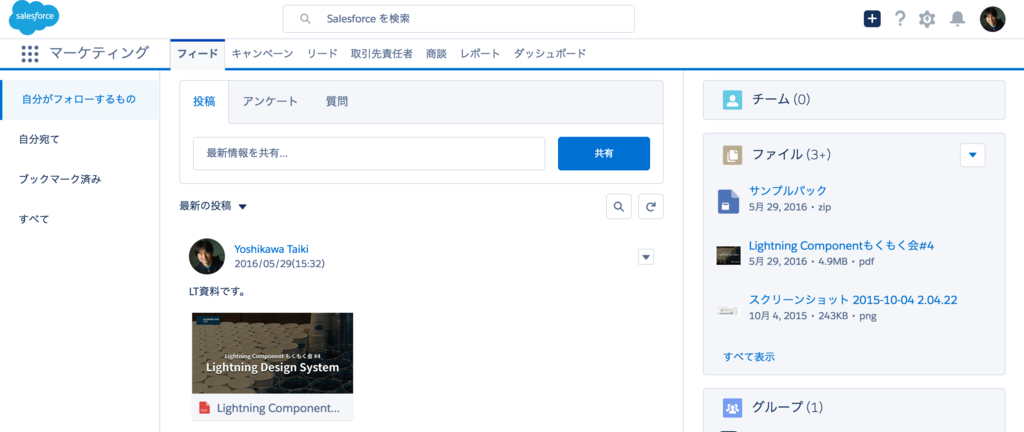The height and width of the screenshot is (432, 1024).
Task: Click the チーム (0) panel heading
Action: [x=781, y=100]
